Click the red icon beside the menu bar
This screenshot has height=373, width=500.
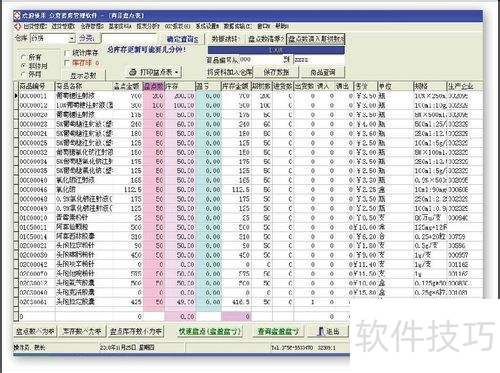pyautogui.click(x=18, y=26)
